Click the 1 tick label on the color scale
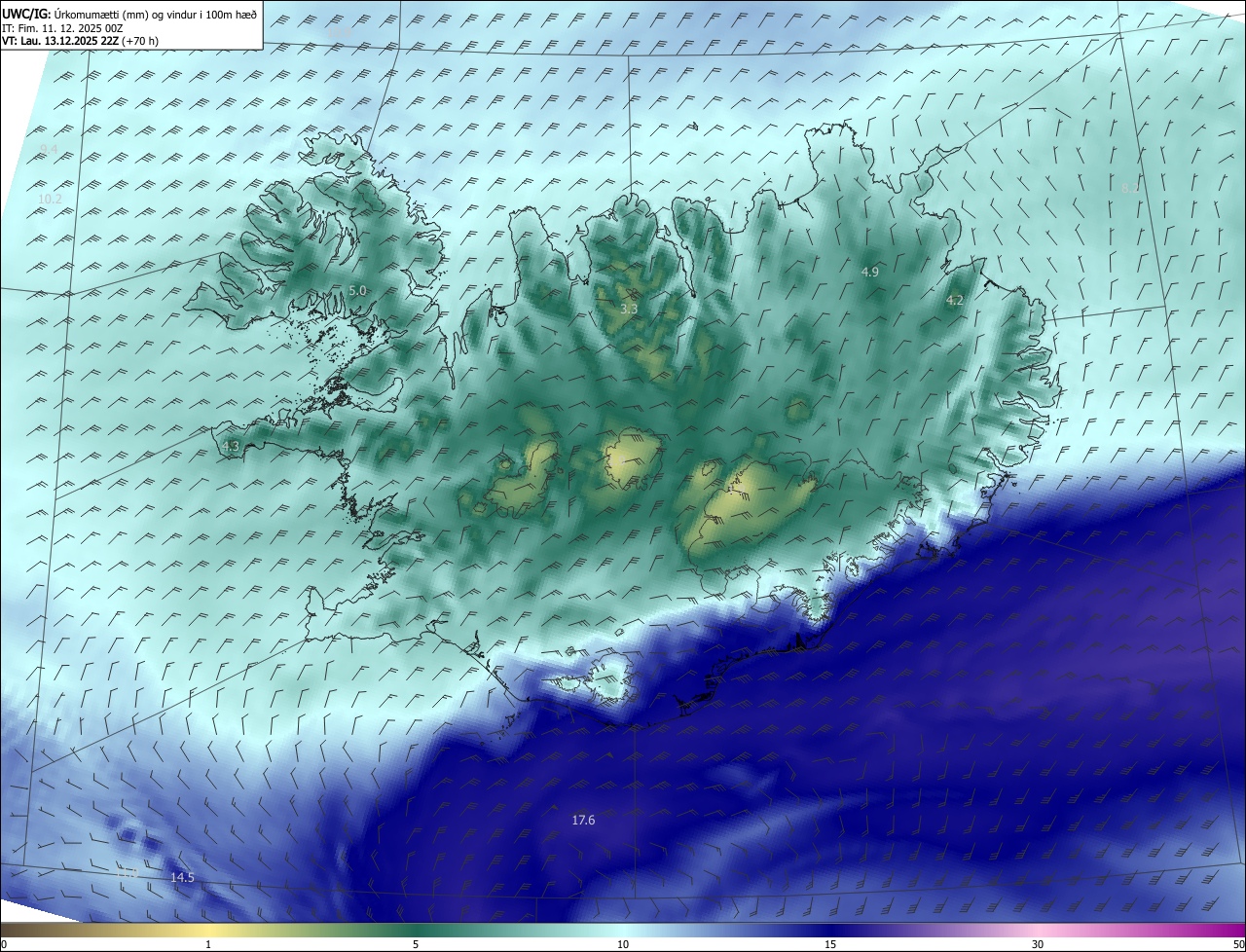1246x952 pixels. click(x=208, y=944)
